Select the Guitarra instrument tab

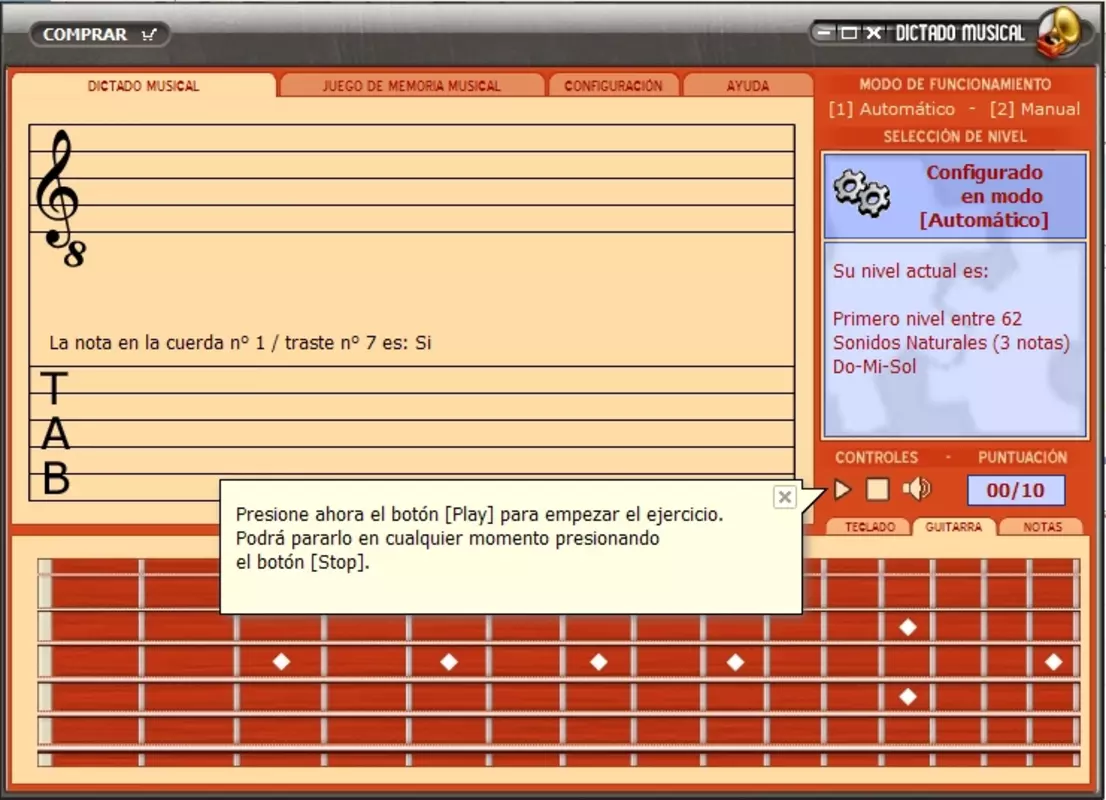954,527
